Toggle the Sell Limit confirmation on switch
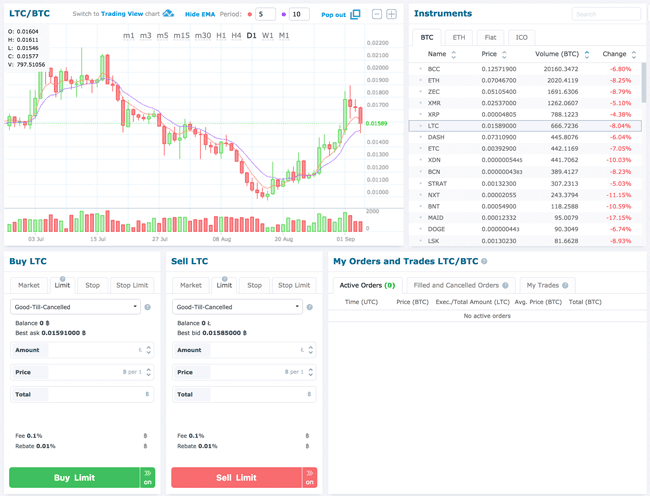The image size is (650, 496). [x=310, y=478]
